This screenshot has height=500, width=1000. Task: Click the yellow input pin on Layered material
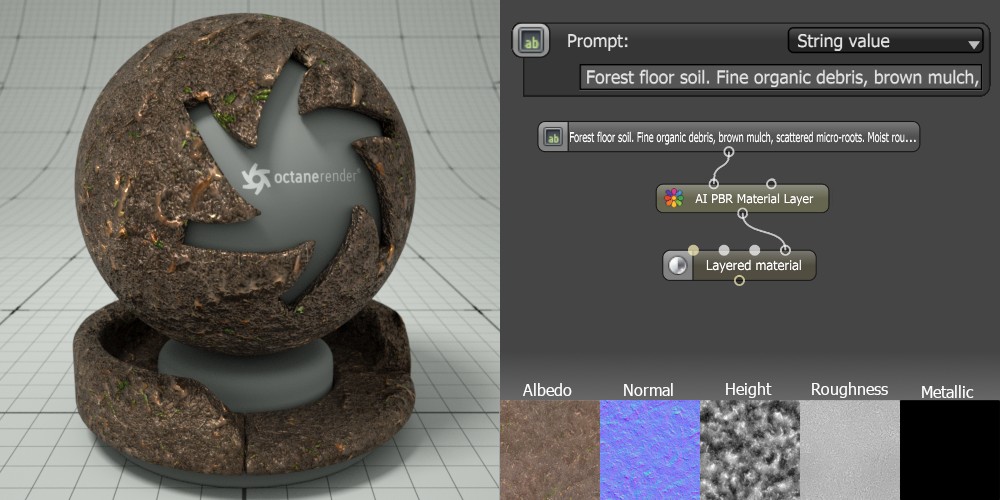693,250
